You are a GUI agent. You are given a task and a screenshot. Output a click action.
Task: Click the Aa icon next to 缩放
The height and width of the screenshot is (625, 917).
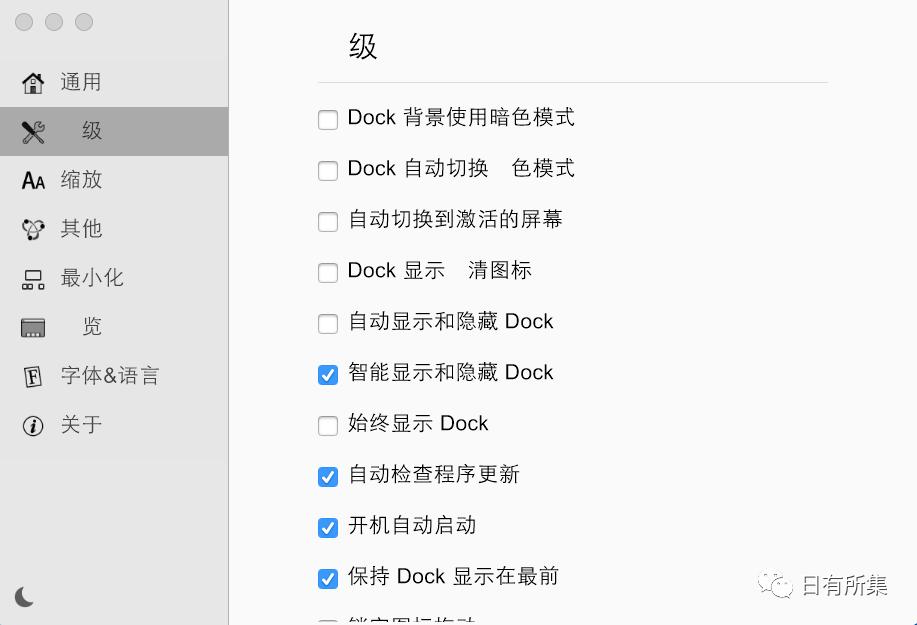(31, 180)
